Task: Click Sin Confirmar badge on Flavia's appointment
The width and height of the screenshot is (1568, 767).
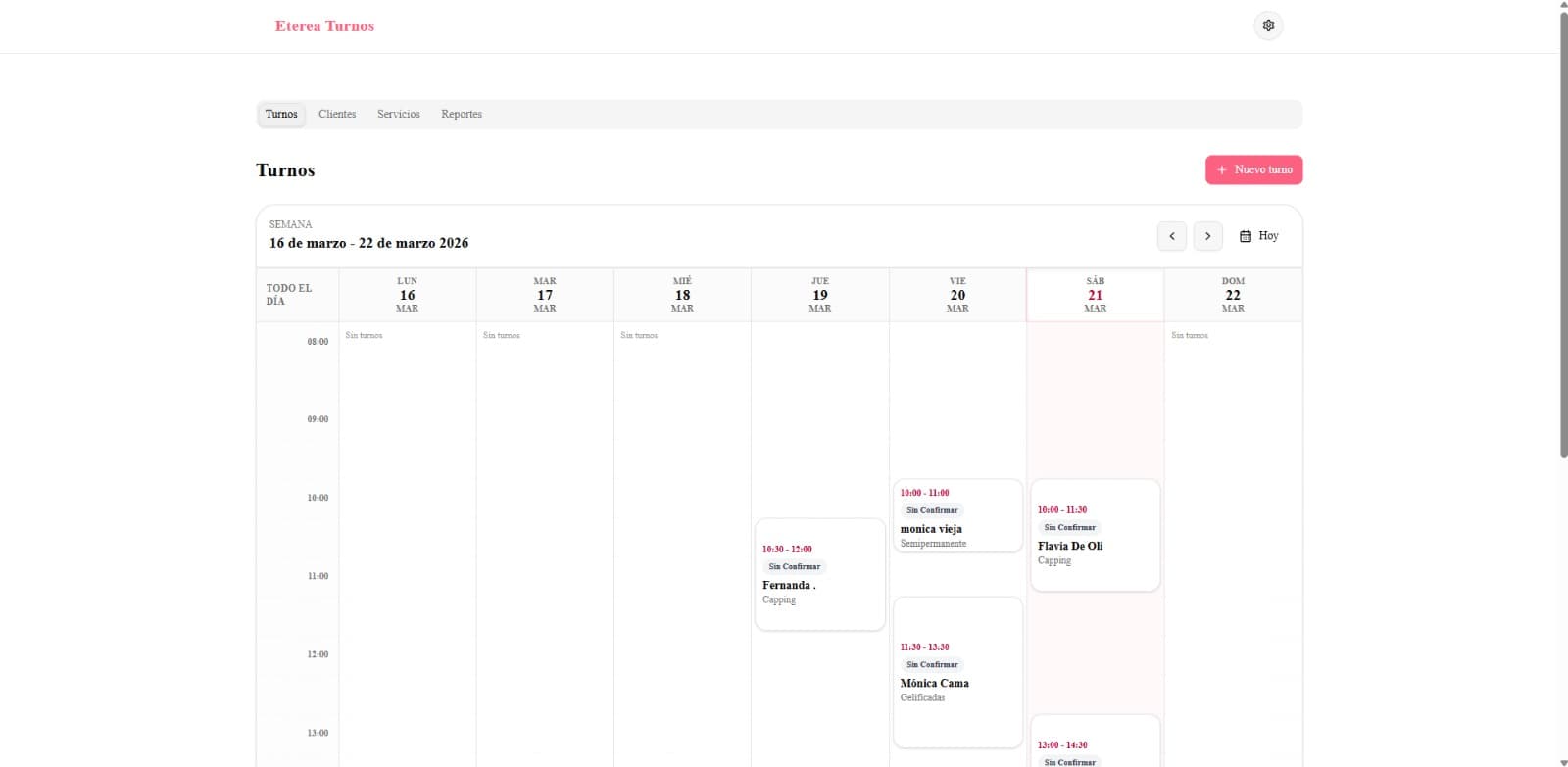Action: click(1069, 527)
